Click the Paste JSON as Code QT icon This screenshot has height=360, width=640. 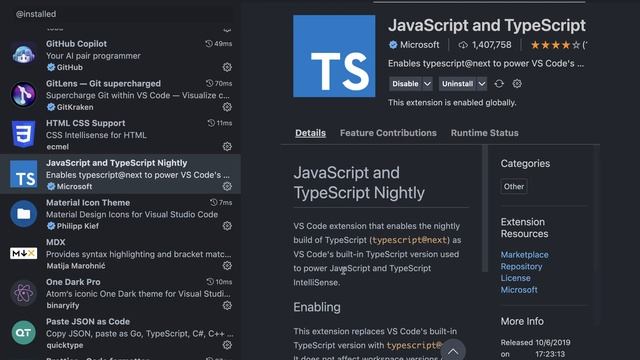(x=24, y=333)
